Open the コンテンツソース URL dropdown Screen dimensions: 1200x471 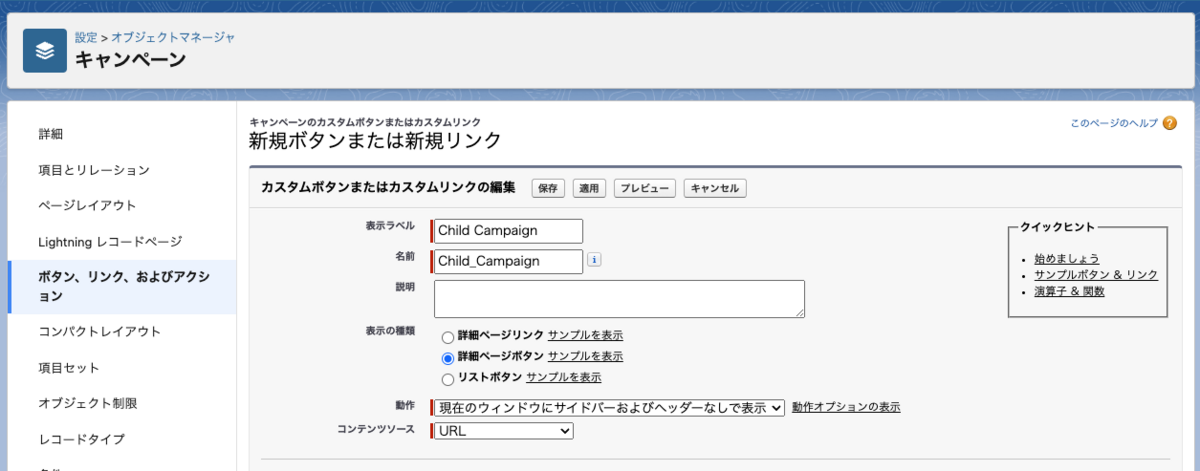point(504,431)
